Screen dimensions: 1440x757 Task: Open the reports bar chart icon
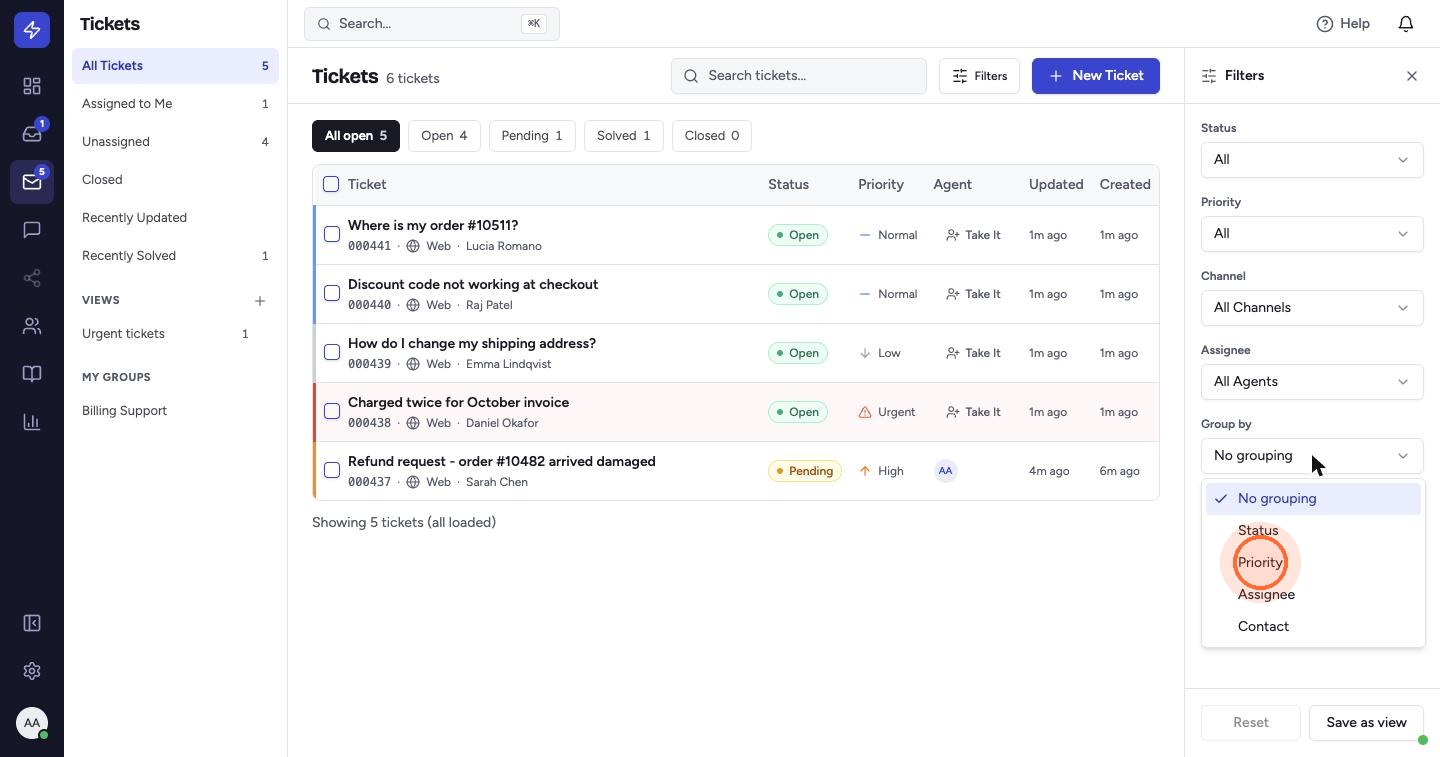(x=32, y=422)
